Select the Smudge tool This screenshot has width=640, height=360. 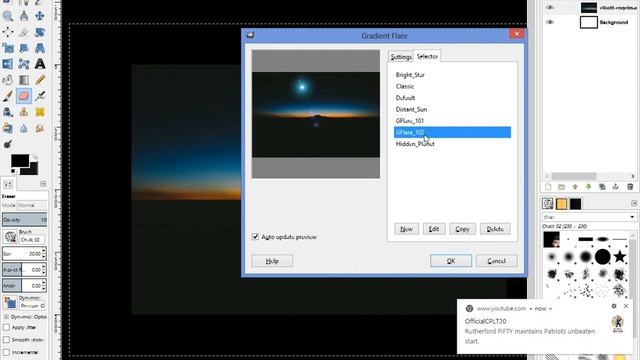tap(40, 128)
